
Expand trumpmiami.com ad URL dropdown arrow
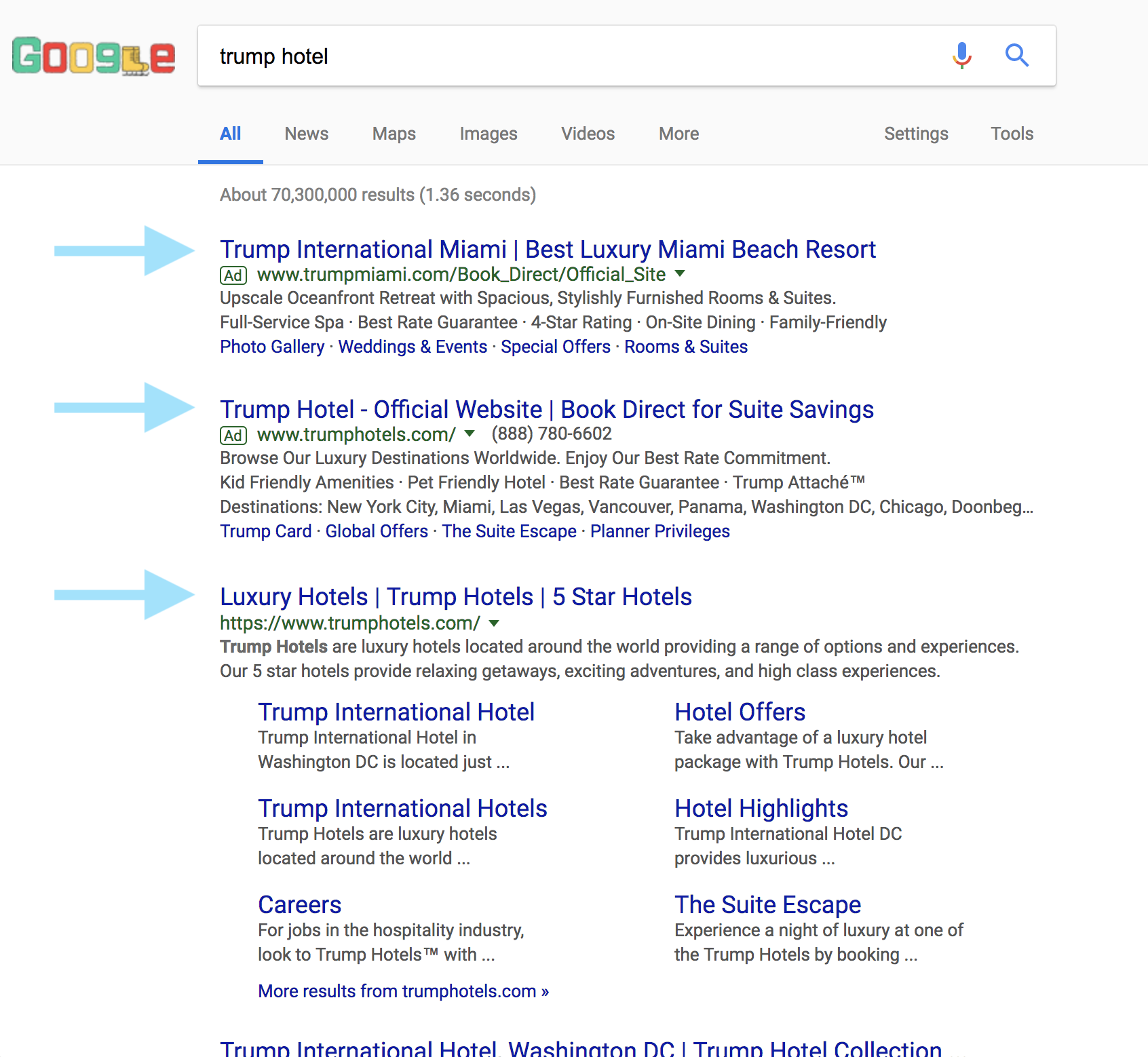[x=680, y=274]
